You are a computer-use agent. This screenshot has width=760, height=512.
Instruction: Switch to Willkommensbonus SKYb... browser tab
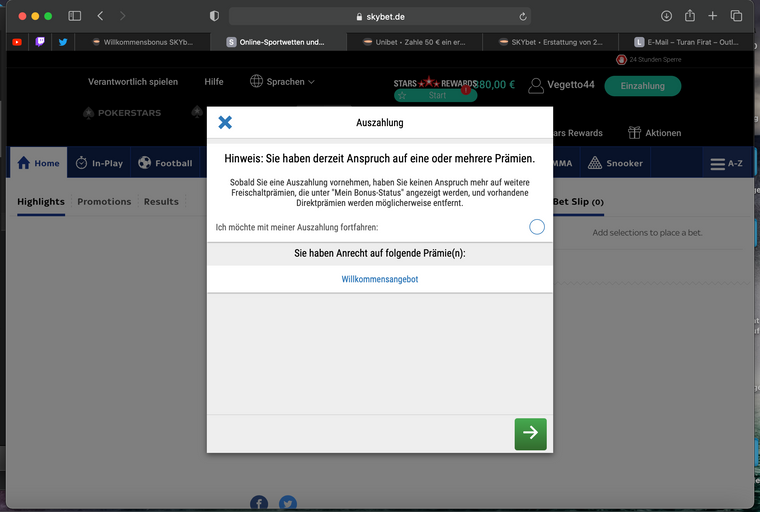click(143, 42)
